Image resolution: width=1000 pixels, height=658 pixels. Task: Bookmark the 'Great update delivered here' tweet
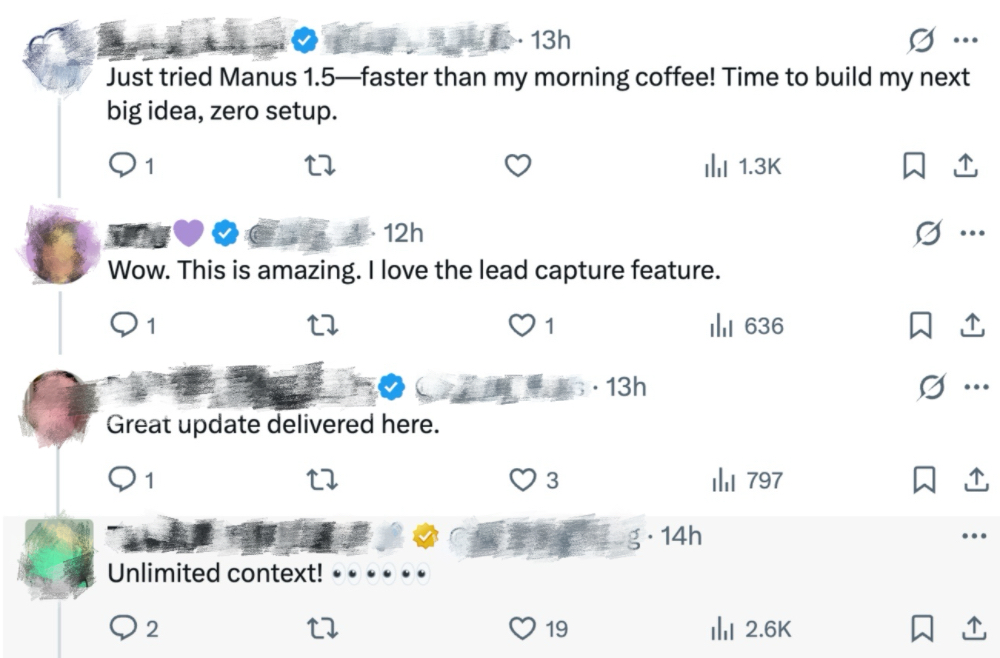pos(925,481)
